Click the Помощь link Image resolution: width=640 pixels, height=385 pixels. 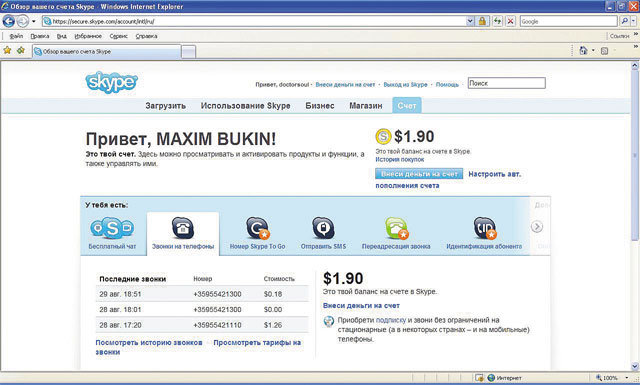point(447,85)
